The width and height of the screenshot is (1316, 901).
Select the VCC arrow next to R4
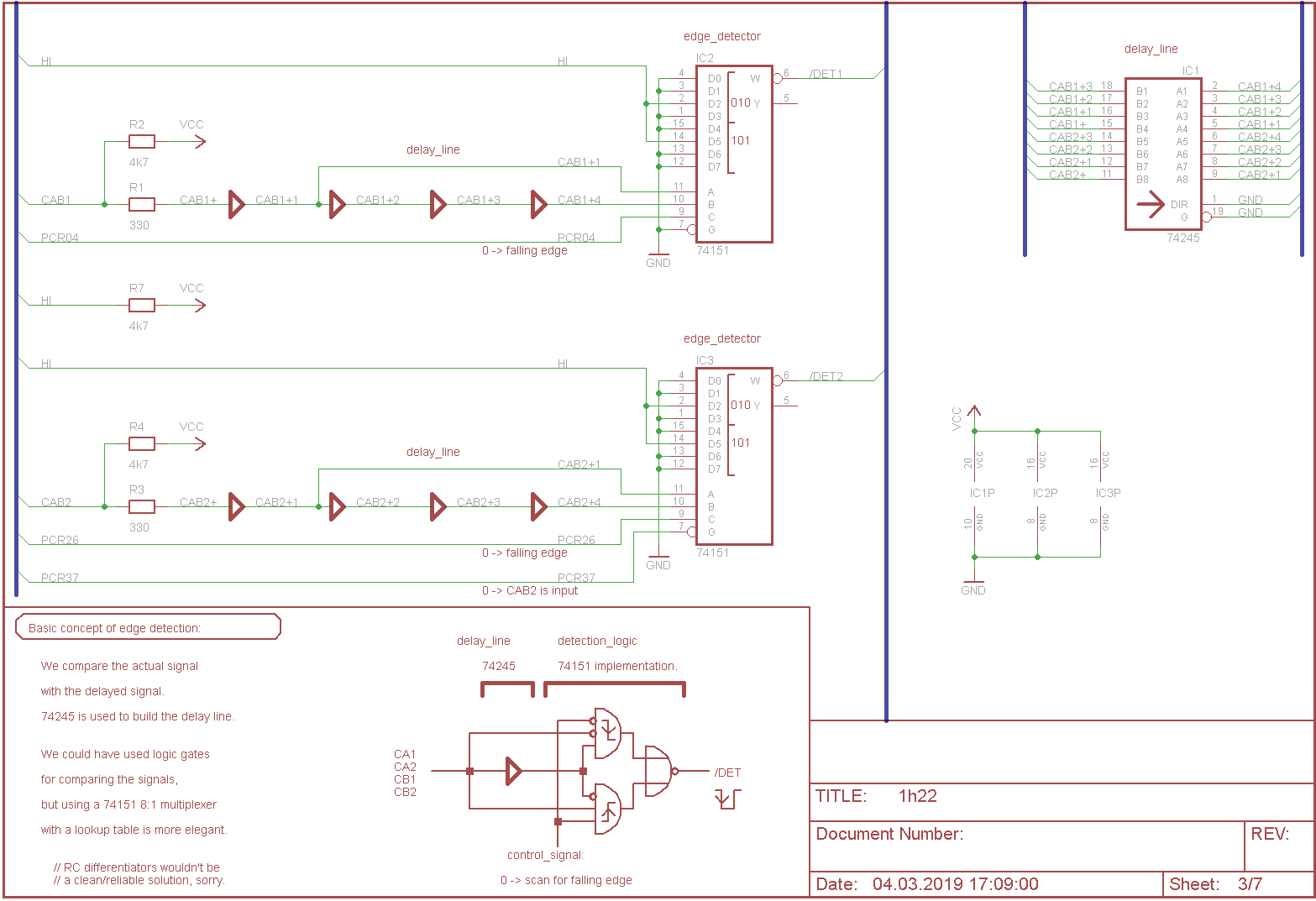click(197, 443)
